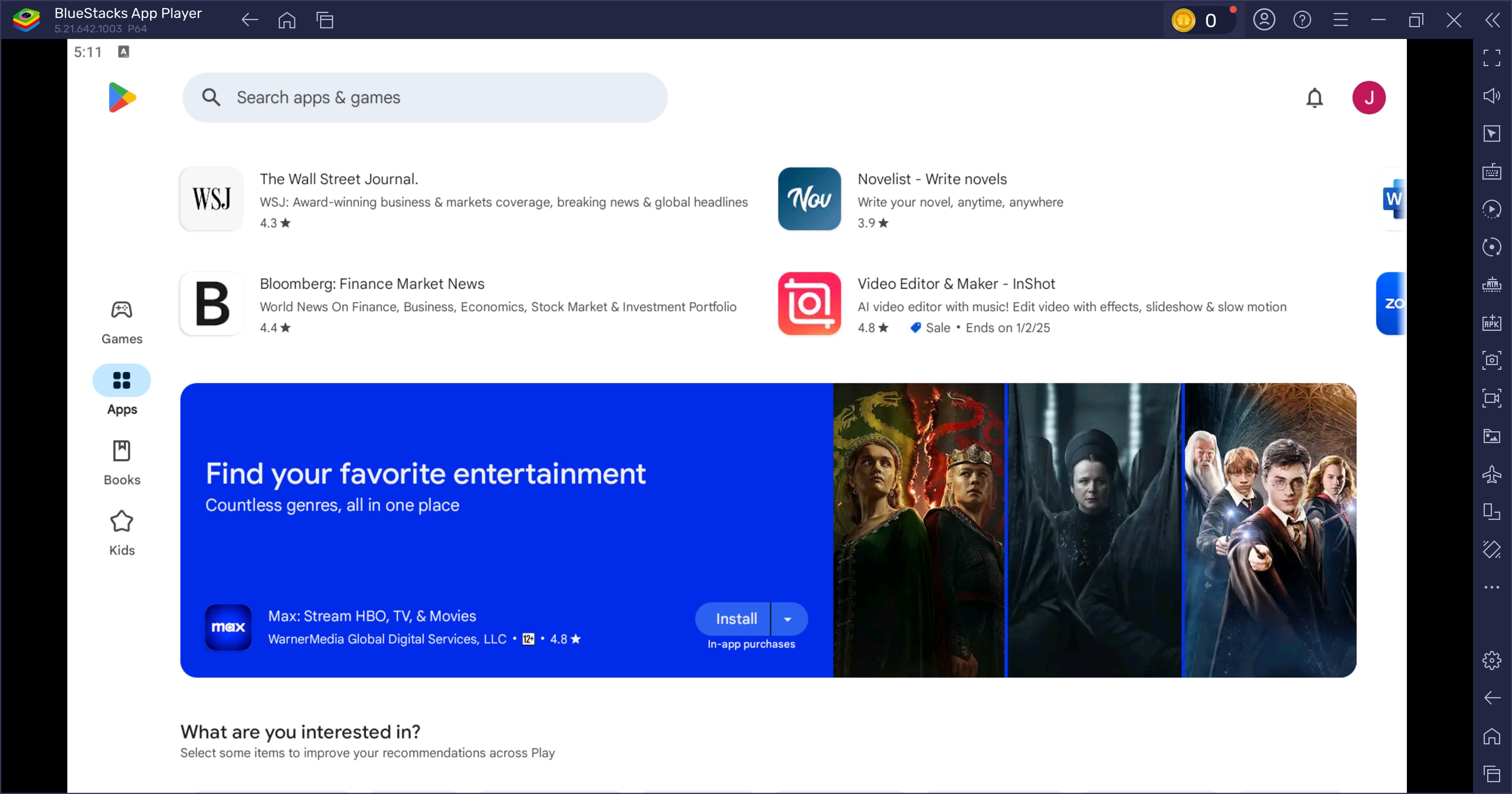
Task: Click the home icon at sidebar bottom
Action: (x=1492, y=736)
